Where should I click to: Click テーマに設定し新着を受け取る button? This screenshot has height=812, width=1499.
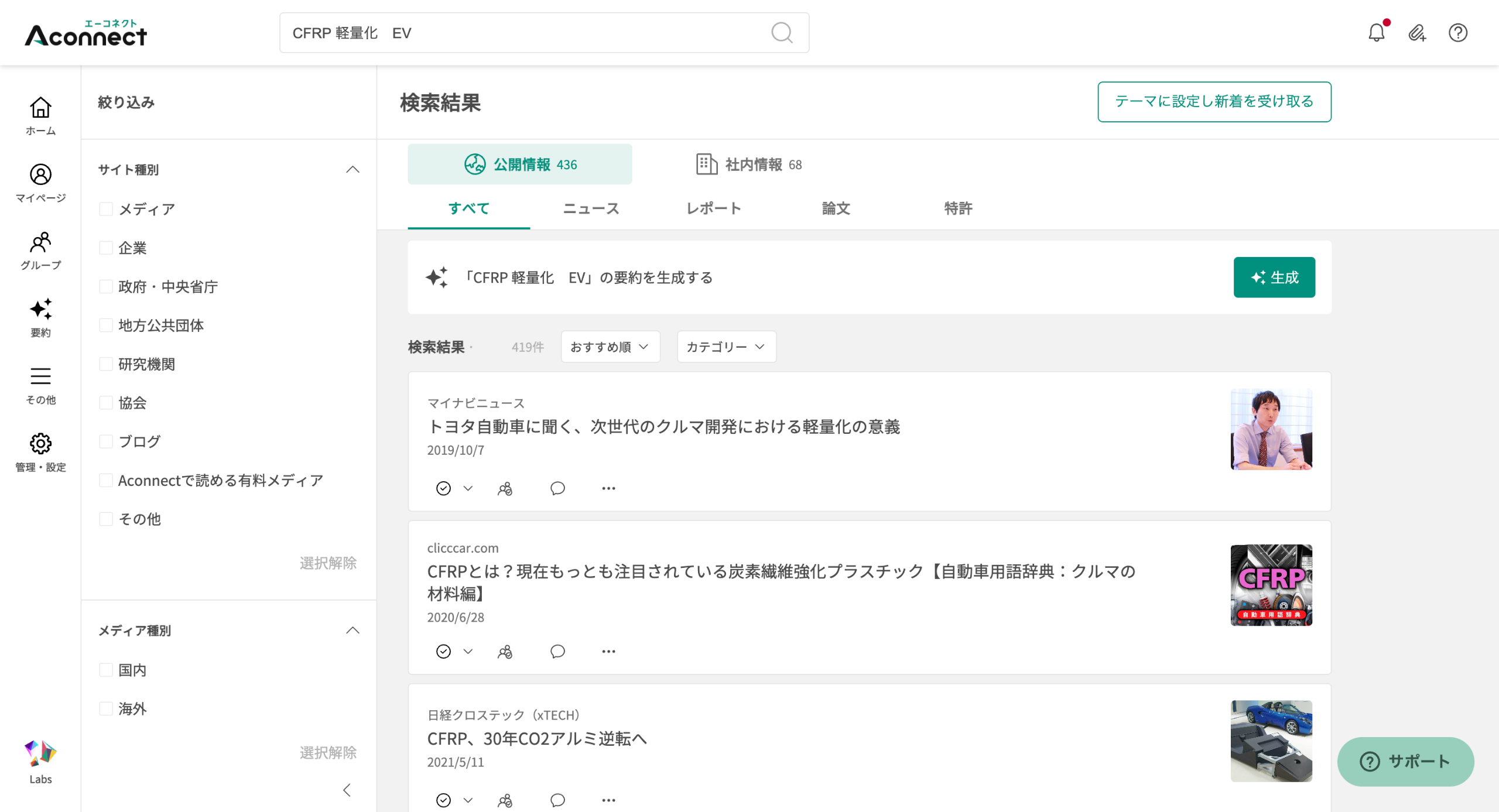(1214, 102)
